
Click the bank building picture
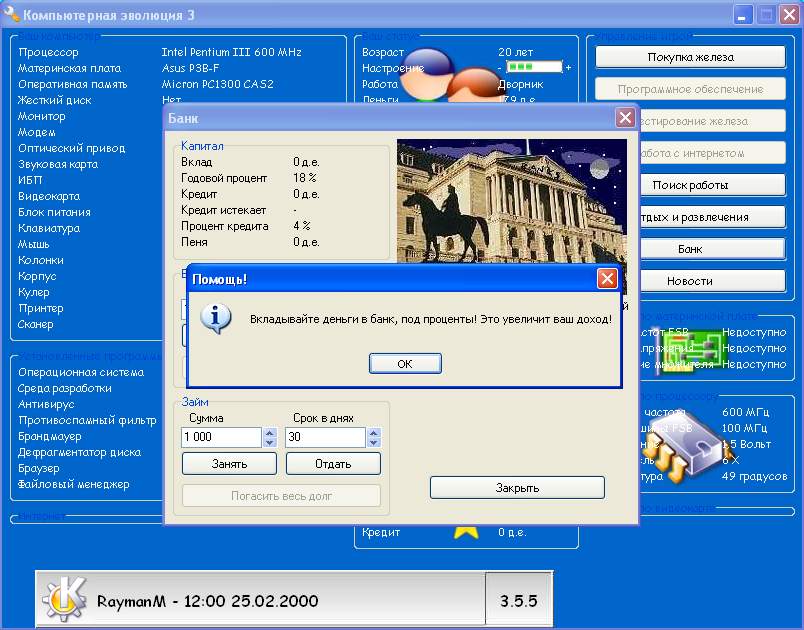coord(512,201)
